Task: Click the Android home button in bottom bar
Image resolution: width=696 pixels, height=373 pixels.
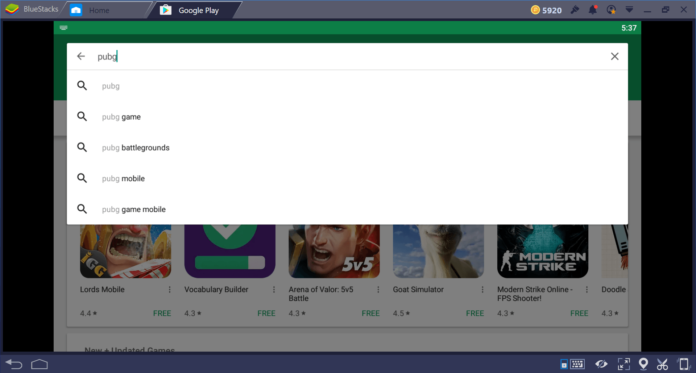Action: (x=40, y=365)
